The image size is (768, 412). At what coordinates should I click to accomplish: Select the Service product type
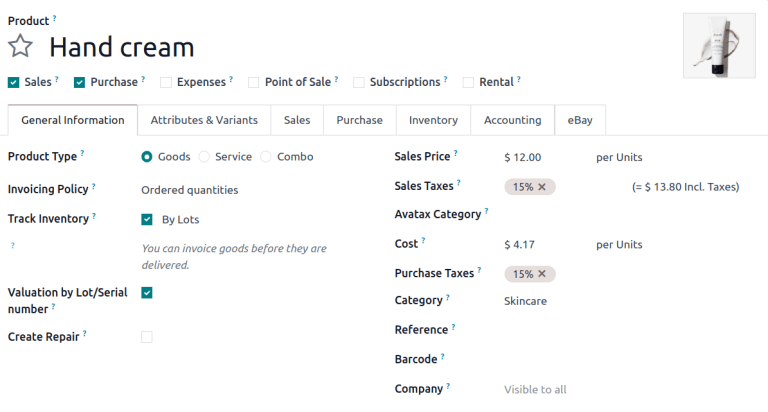[204, 157]
